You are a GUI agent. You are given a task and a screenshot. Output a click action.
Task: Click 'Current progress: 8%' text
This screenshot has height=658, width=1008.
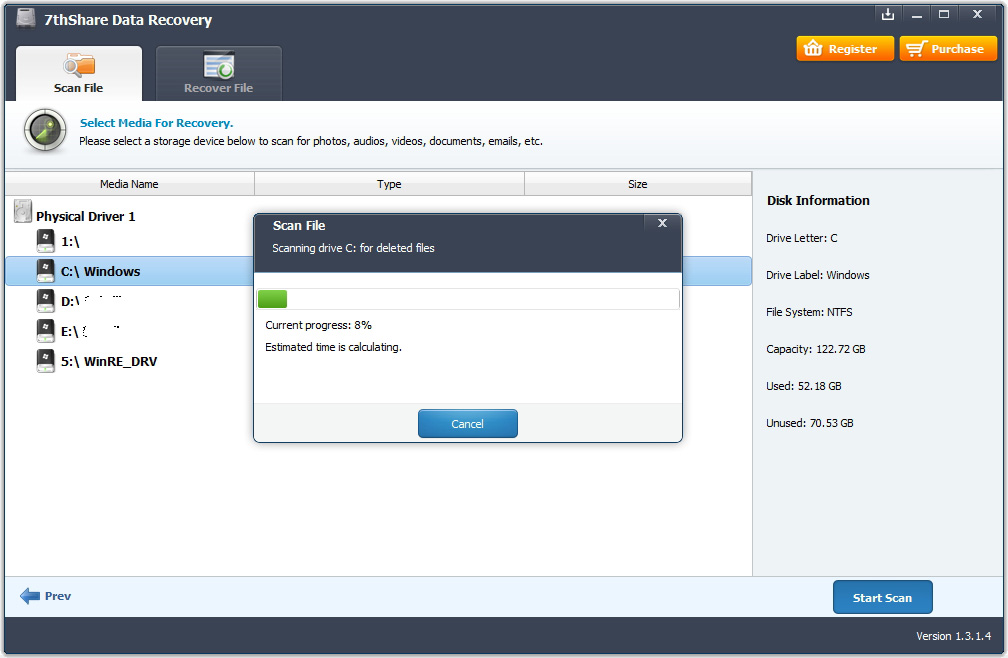point(318,325)
